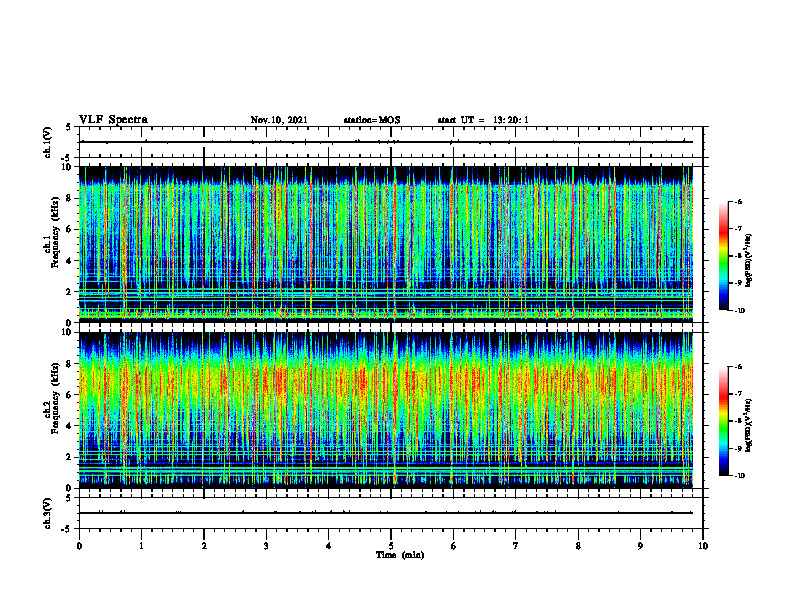Viewport: 792px width, 612px height.
Task: Click the ch.2 spectrogram color bar
Action: (723, 421)
